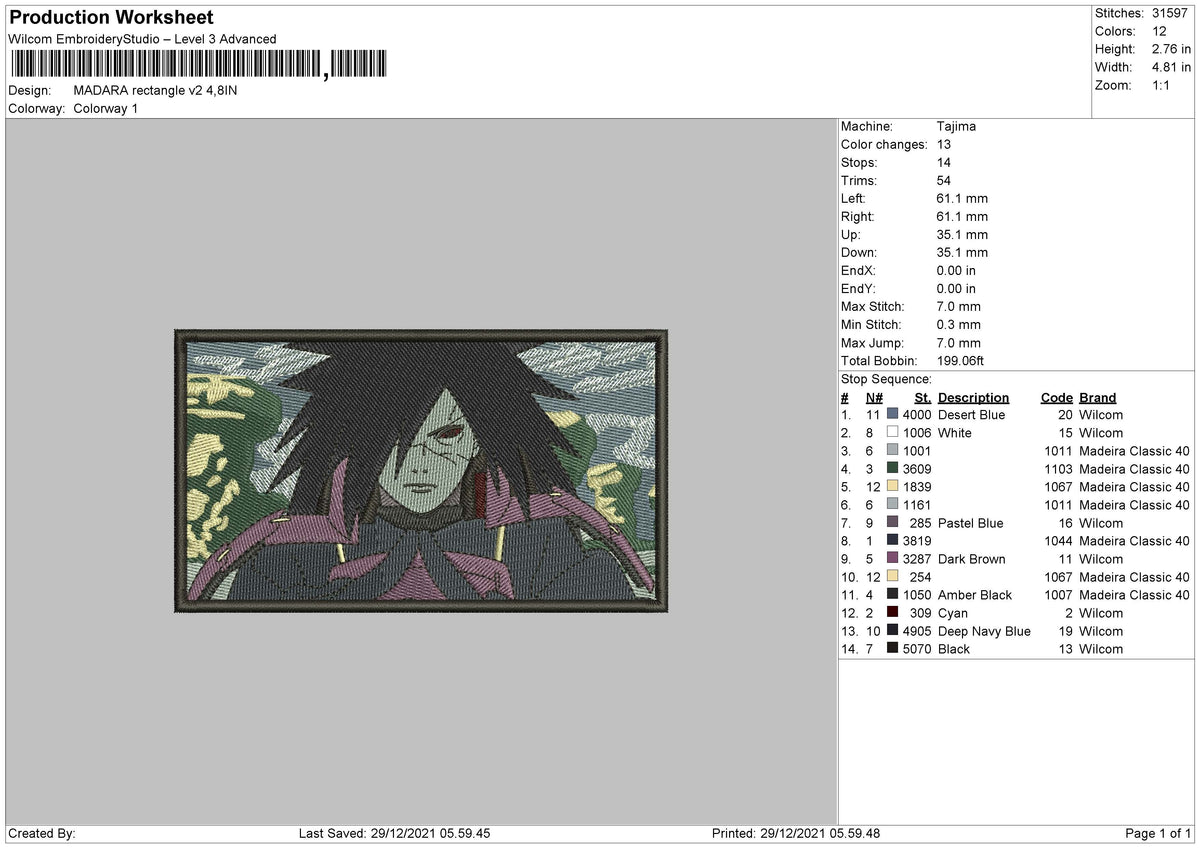
Task: Select the Colorway 1 label
Action: click(x=105, y=109)
